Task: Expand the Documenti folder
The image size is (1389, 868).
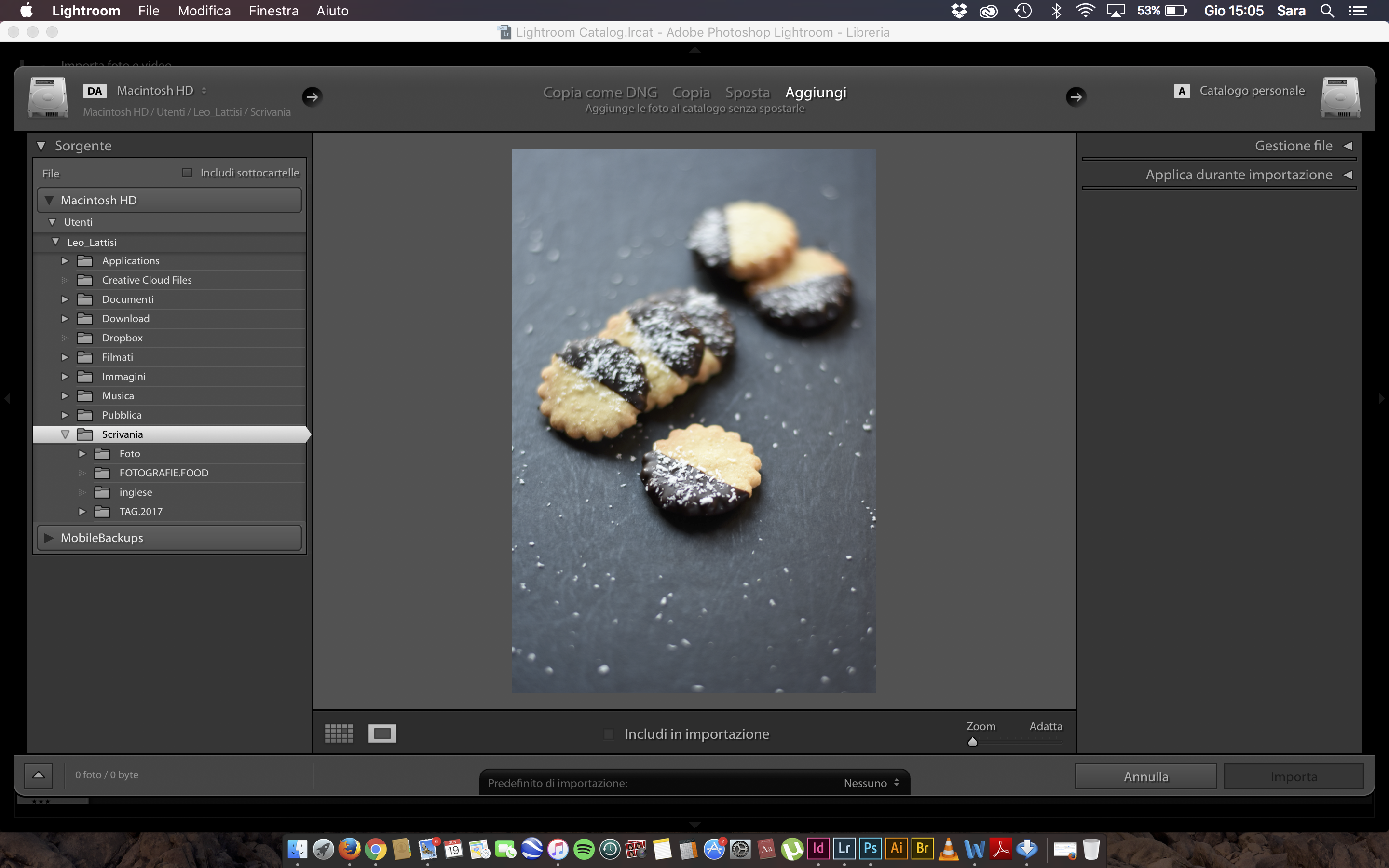Action: [x=65, y=299]
